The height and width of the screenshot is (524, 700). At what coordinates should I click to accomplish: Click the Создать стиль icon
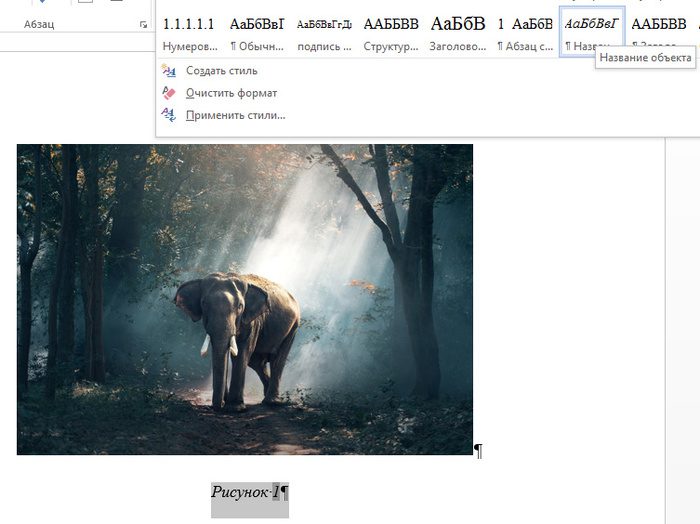coord(169,71)
